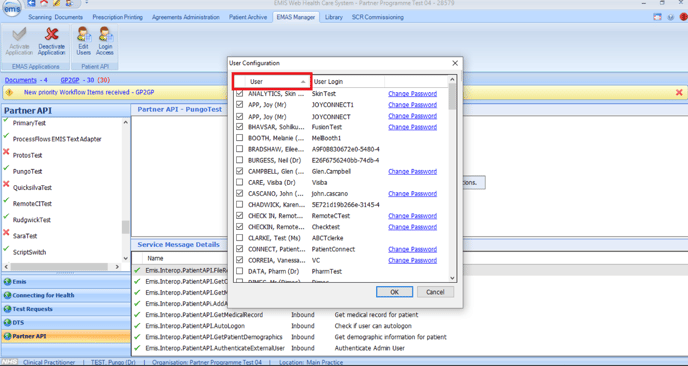Click the Name column header in Service Message Details
This screenshot has height=366, width=688.
click(155, 258)
